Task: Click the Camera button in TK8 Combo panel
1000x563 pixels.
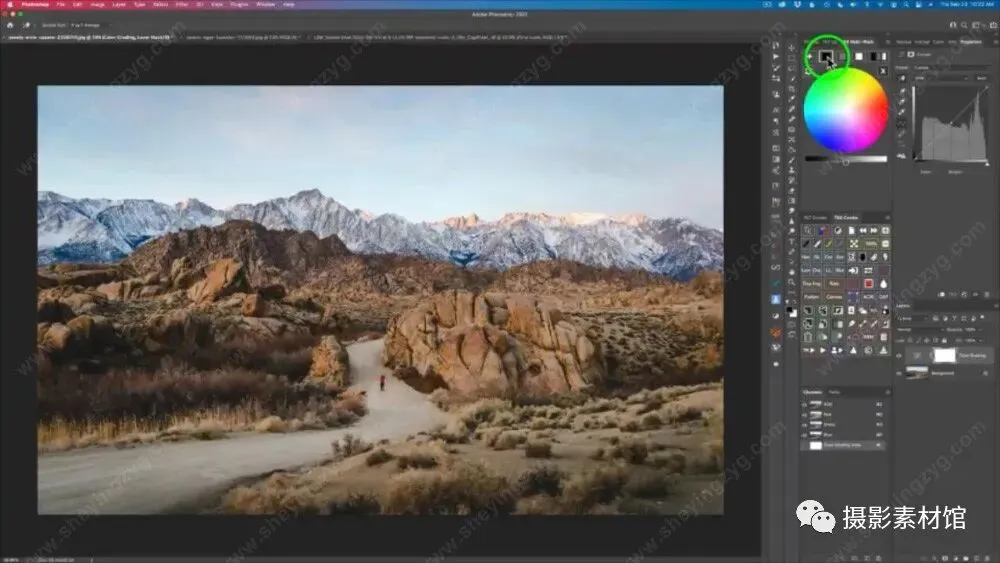Action: pyautogui.click(x=834, y=297)
